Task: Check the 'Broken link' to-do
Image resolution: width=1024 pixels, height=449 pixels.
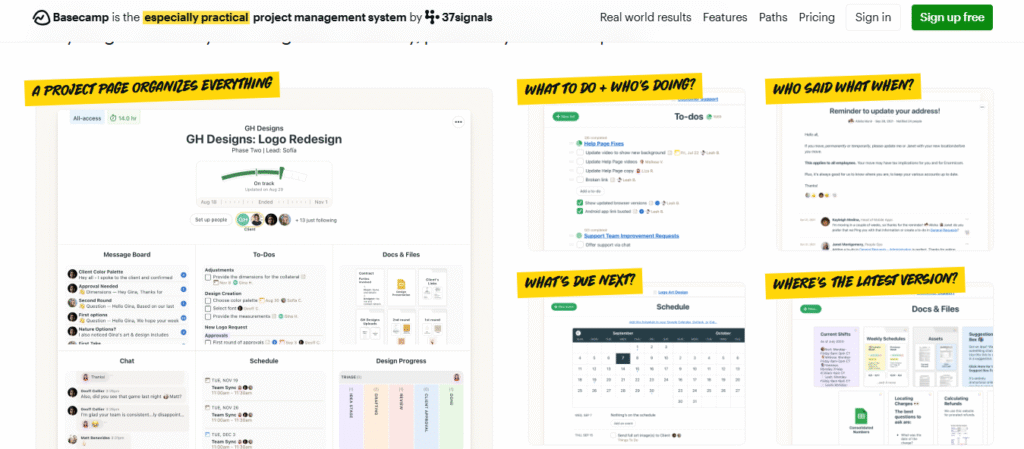Action: pyautogui.click(x=580, y=179)
